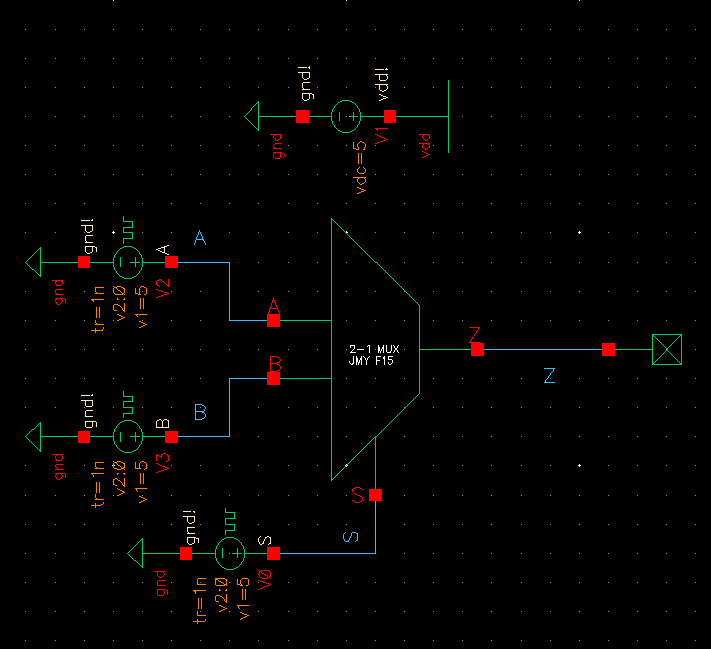This screenshot has height=649, width=711.
Task: Click the blue wire label A
Action: (199, 239)
